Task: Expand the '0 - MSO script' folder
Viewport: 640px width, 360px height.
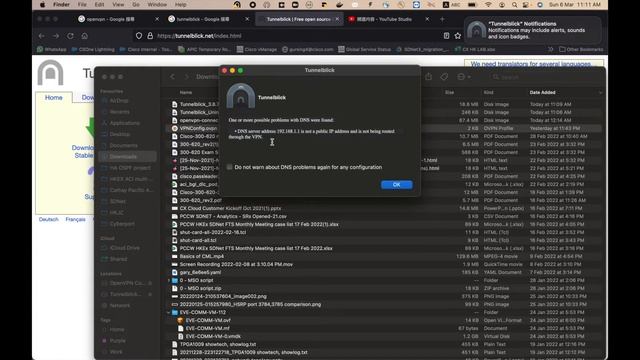Action: coord(169,280)
